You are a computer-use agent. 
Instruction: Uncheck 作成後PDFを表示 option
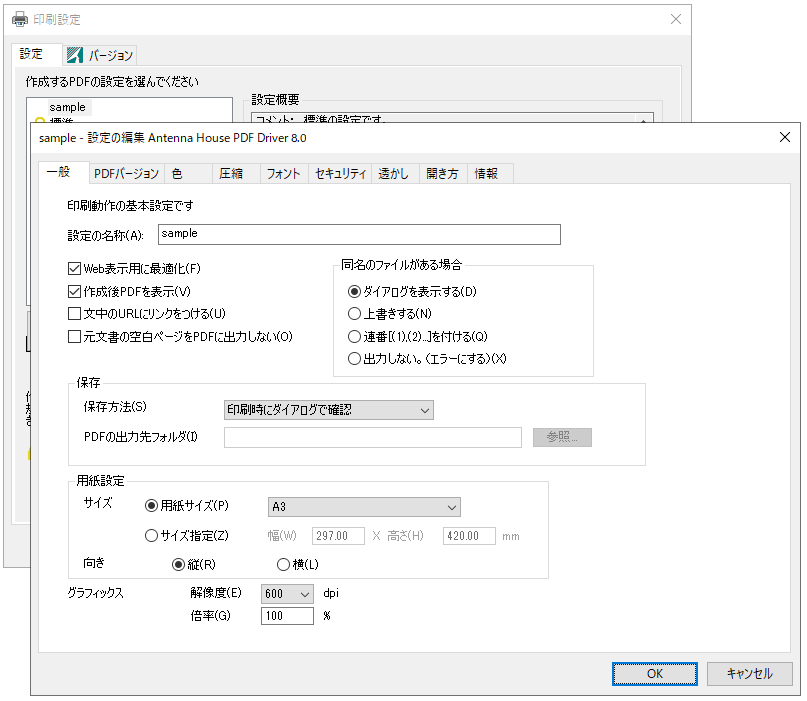click(74, 292)
